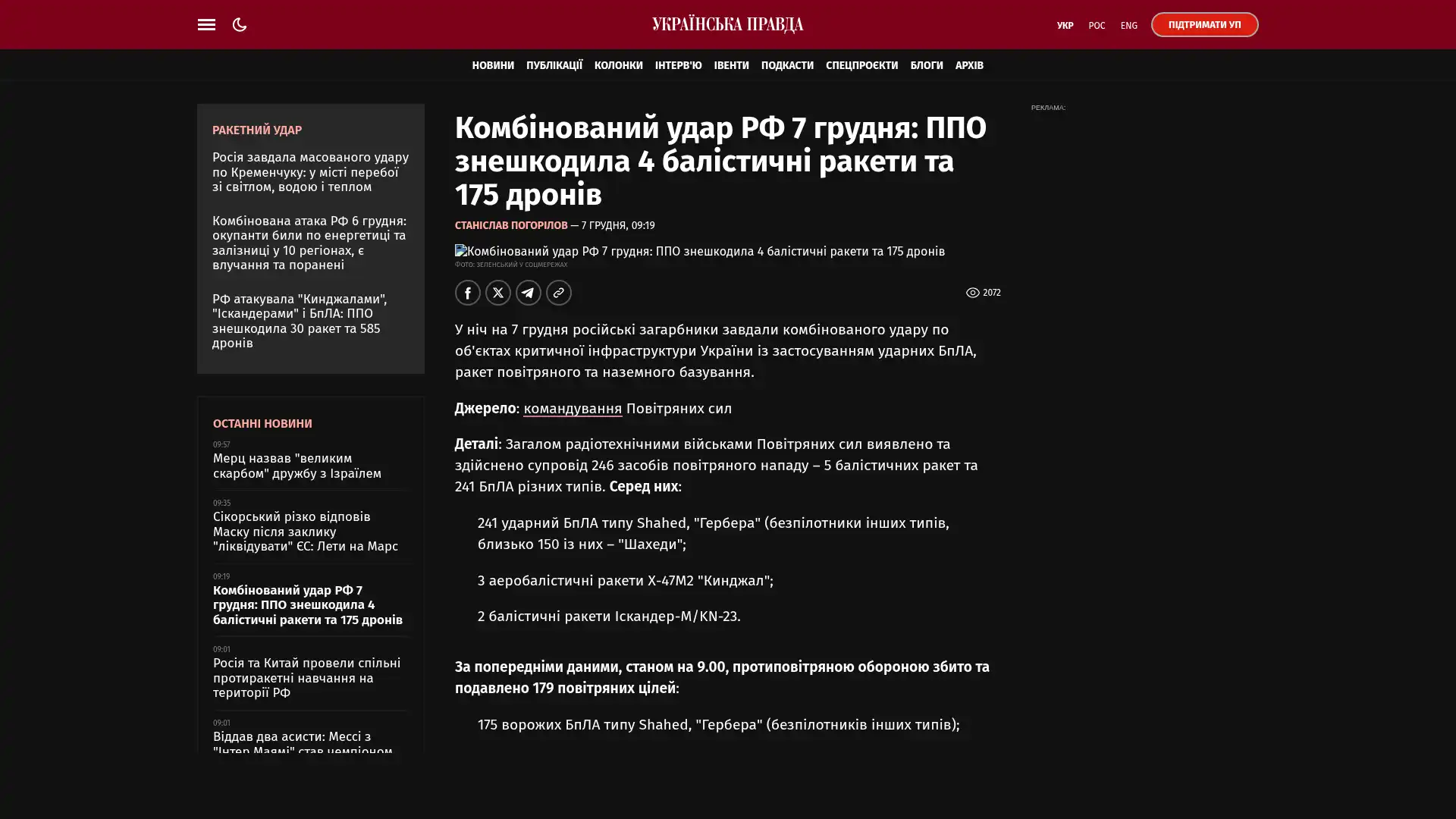Open the командування source link
Image resolution: width=1456 pixels, height=819 pixels.
pyautogui.click(x=572, y=409)
